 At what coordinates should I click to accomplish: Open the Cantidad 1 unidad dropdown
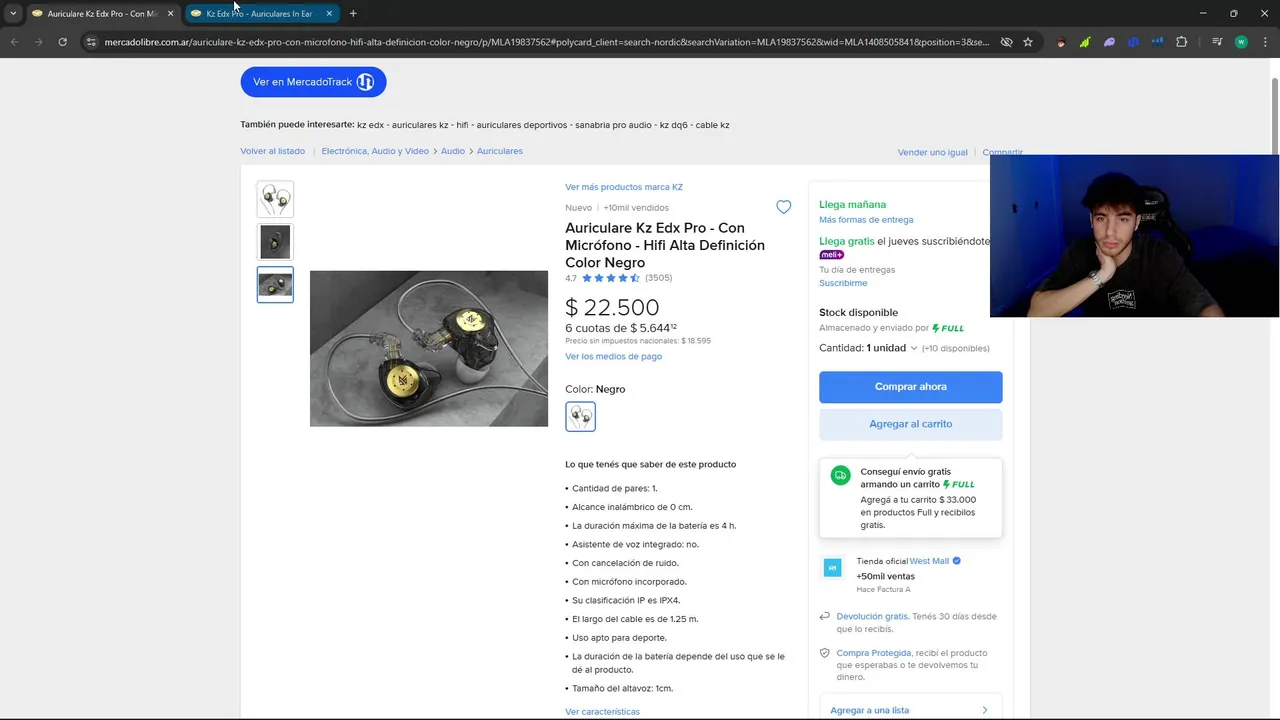tap(868, 348)
